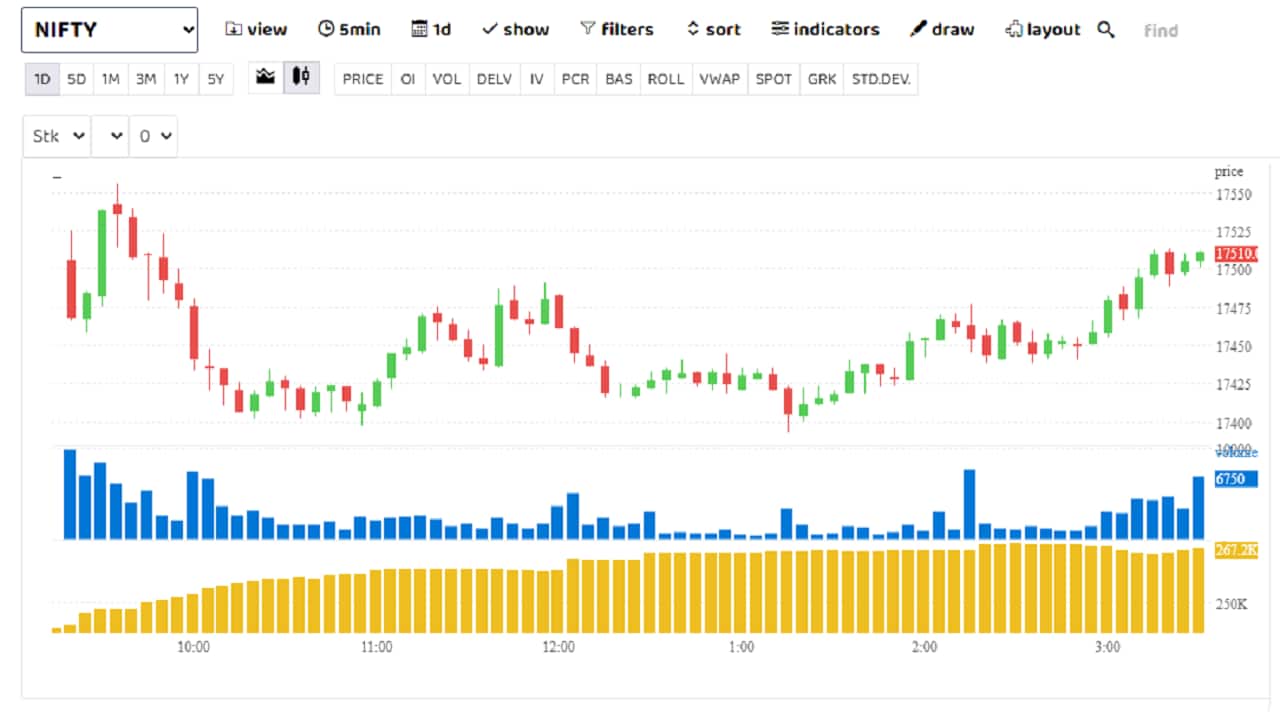Select the 1Y time range
1280x712 pixels.
181,79
